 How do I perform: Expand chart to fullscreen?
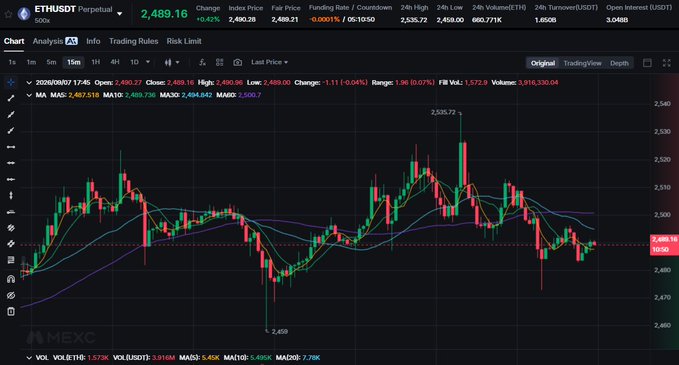666,63
